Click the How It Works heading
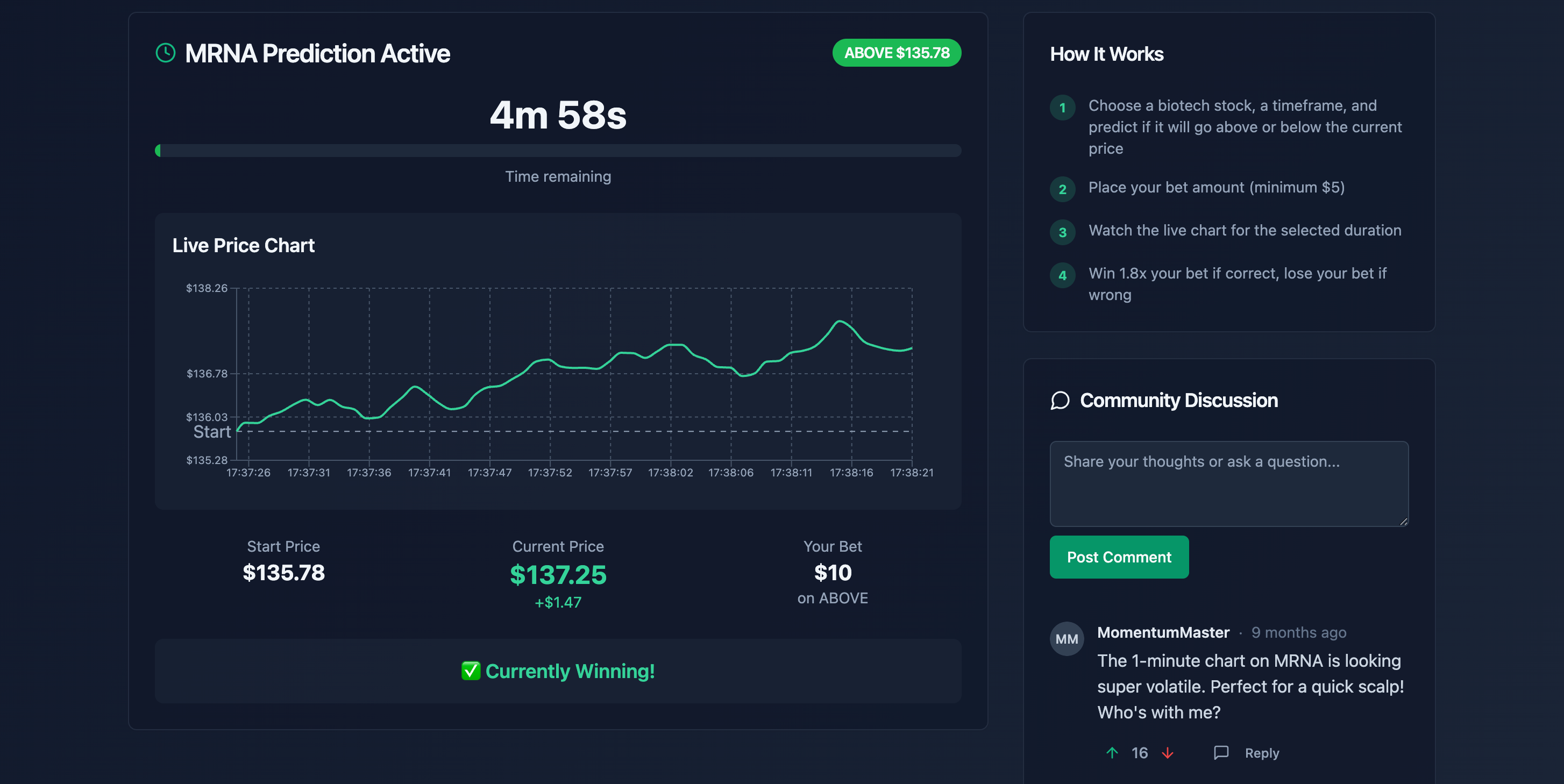Screen dimensions: 1564x784 pos(1107,54)
